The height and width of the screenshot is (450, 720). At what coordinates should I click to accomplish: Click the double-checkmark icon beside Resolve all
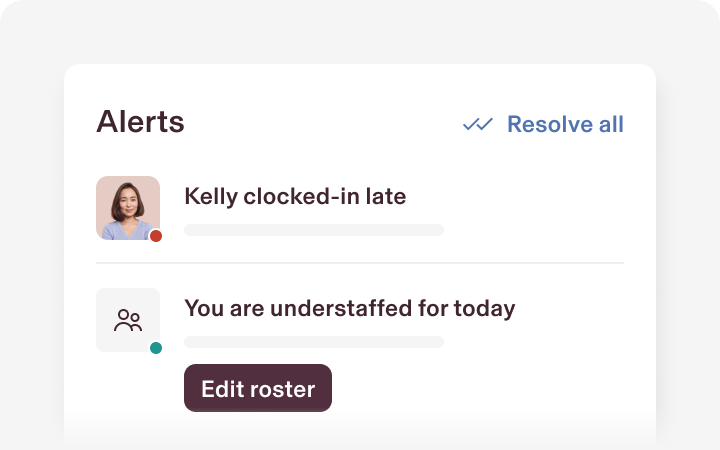click(478, 124)
